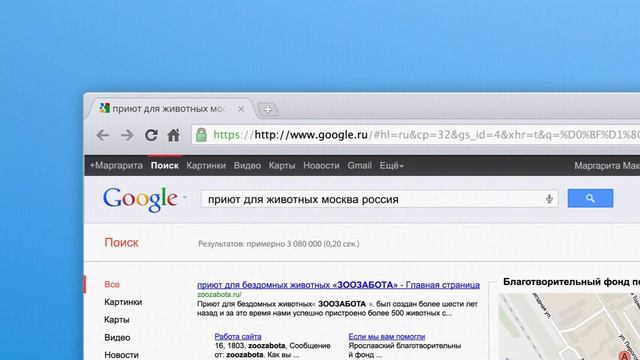Open the Работа сайта sitelink
Screen dimensions: 640x360
238,337
